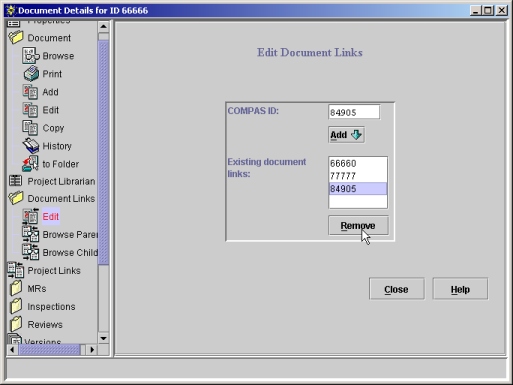Choose the Copy document icon

tap(30, 128)
